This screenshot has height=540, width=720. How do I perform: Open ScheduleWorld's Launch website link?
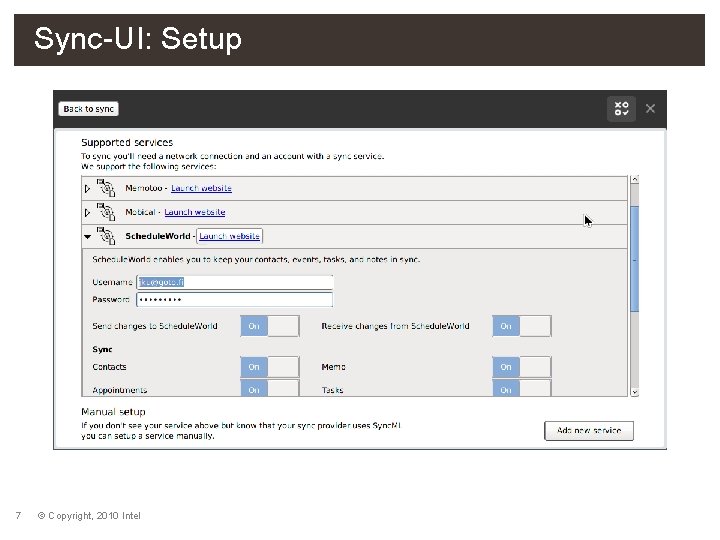point(230,236)
